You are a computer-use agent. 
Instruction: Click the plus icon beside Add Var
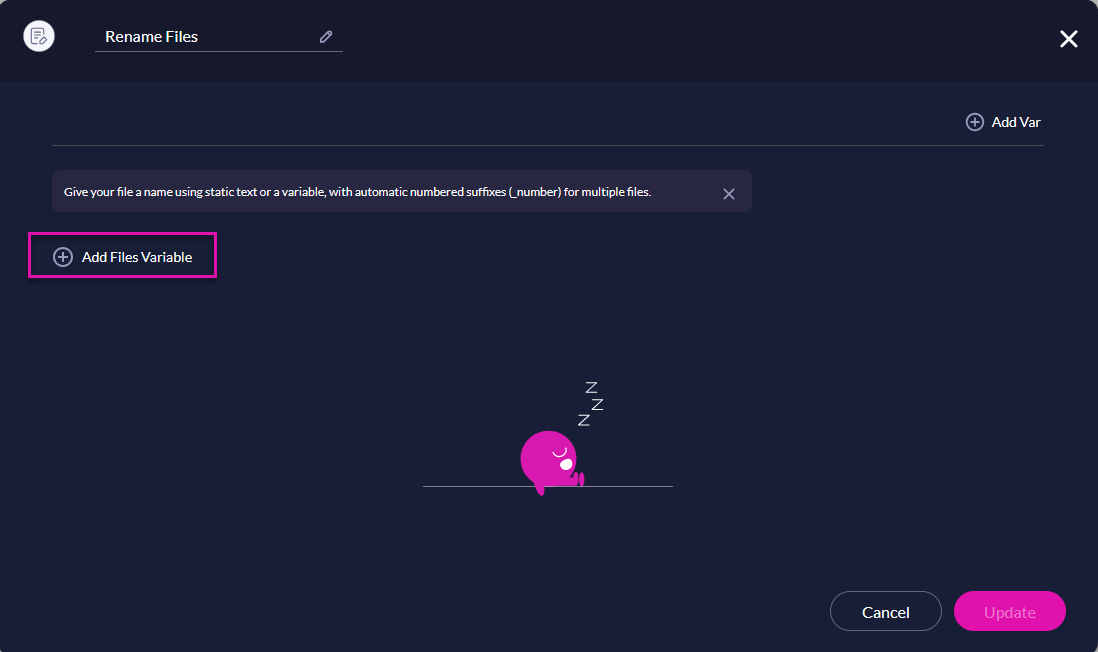point(974,121)
